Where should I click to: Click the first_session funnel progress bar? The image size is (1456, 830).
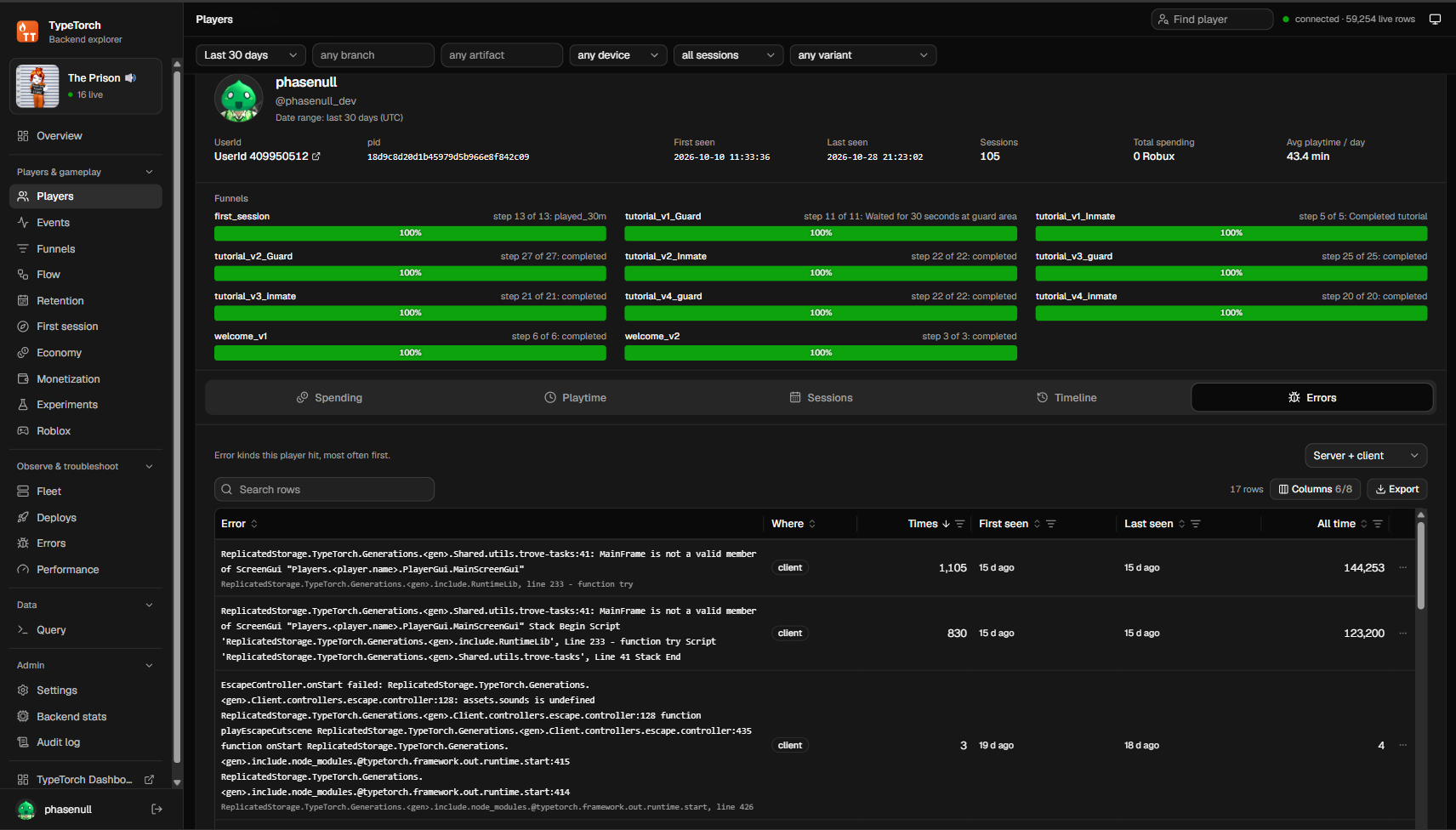point(410,233)
